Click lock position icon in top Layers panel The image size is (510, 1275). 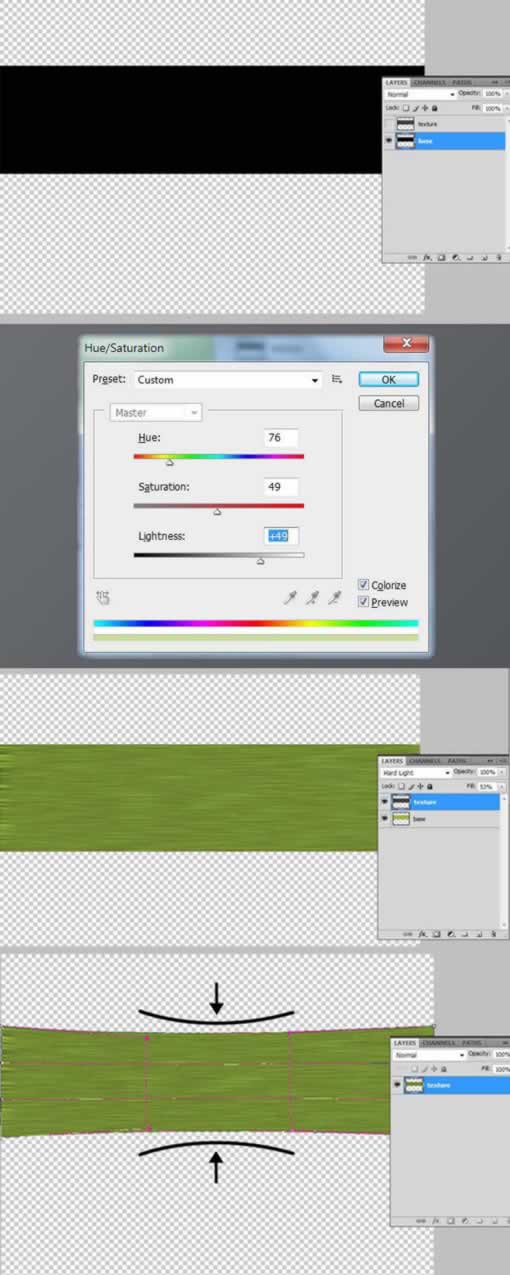coord(425,108)
